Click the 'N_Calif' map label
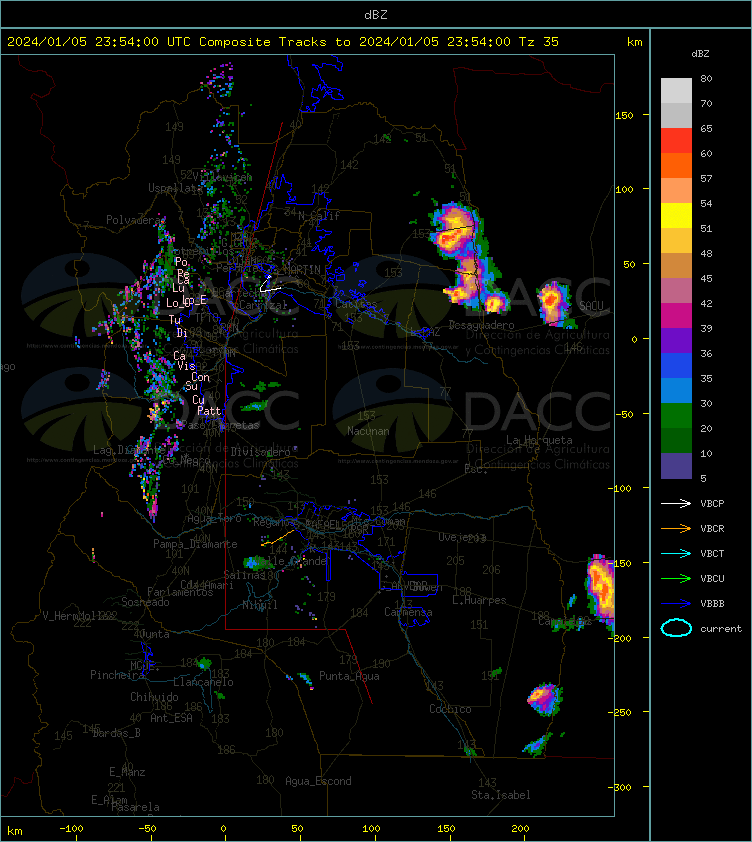Screen dimensions: 752x842 (319, 216)
